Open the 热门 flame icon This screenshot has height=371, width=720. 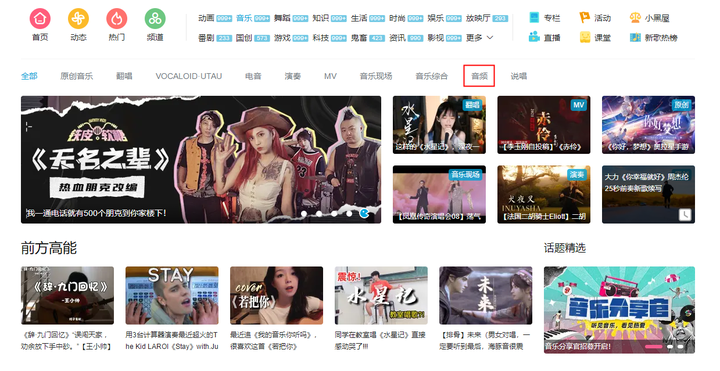pyautogui.click(x=117, y=19)
